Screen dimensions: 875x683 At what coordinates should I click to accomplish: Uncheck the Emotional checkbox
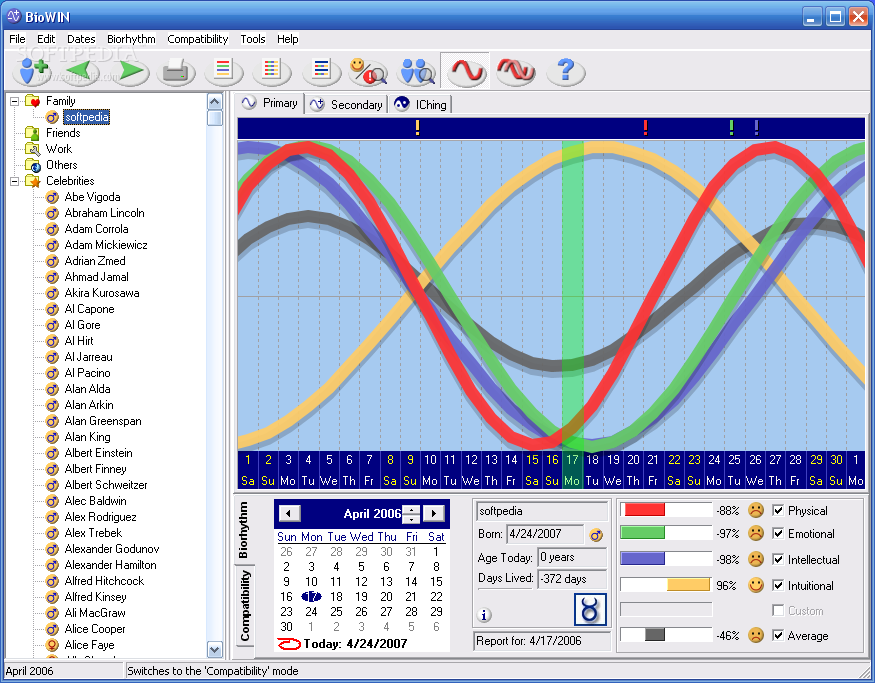778,533
